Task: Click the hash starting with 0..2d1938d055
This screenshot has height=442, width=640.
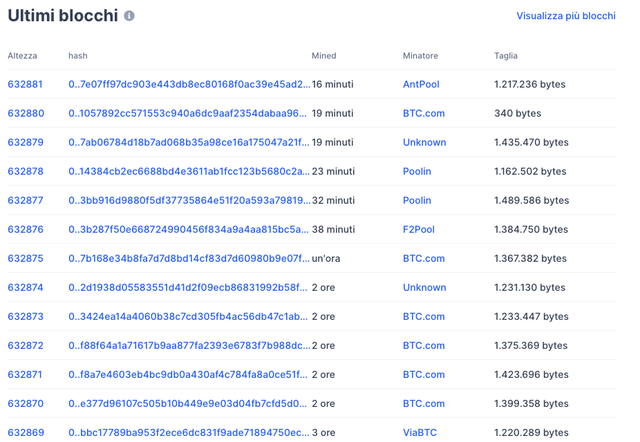Action: 188,287
